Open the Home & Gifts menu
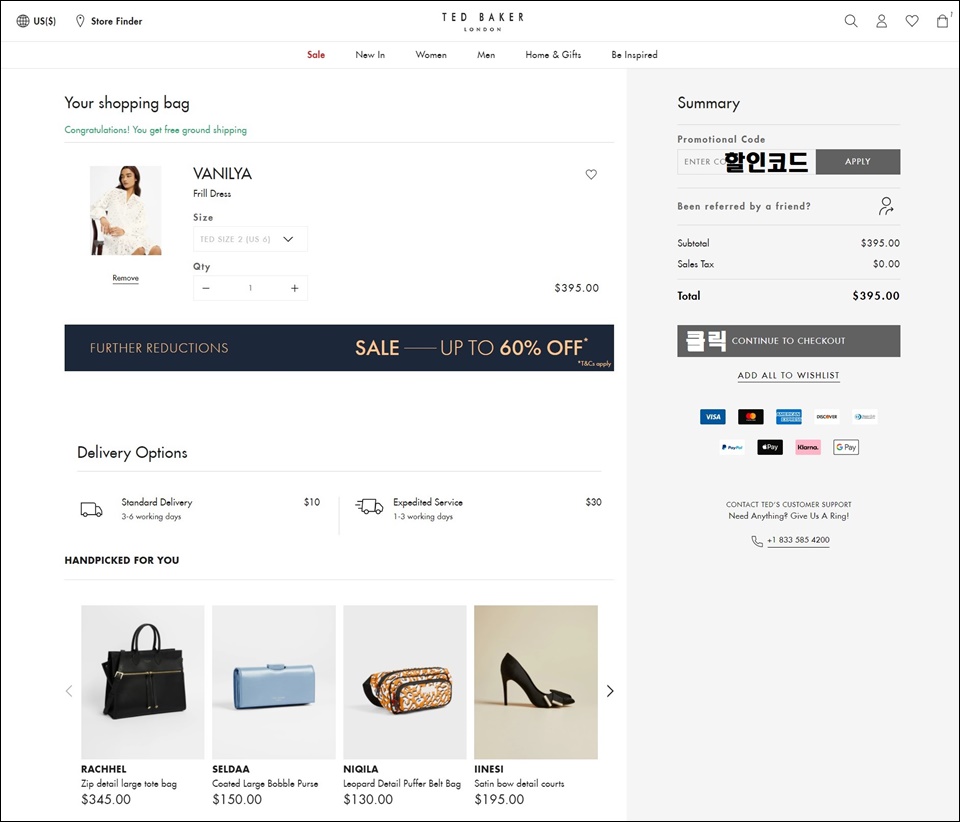Viewport: 960px width, 822px height. tap(553, 54)
